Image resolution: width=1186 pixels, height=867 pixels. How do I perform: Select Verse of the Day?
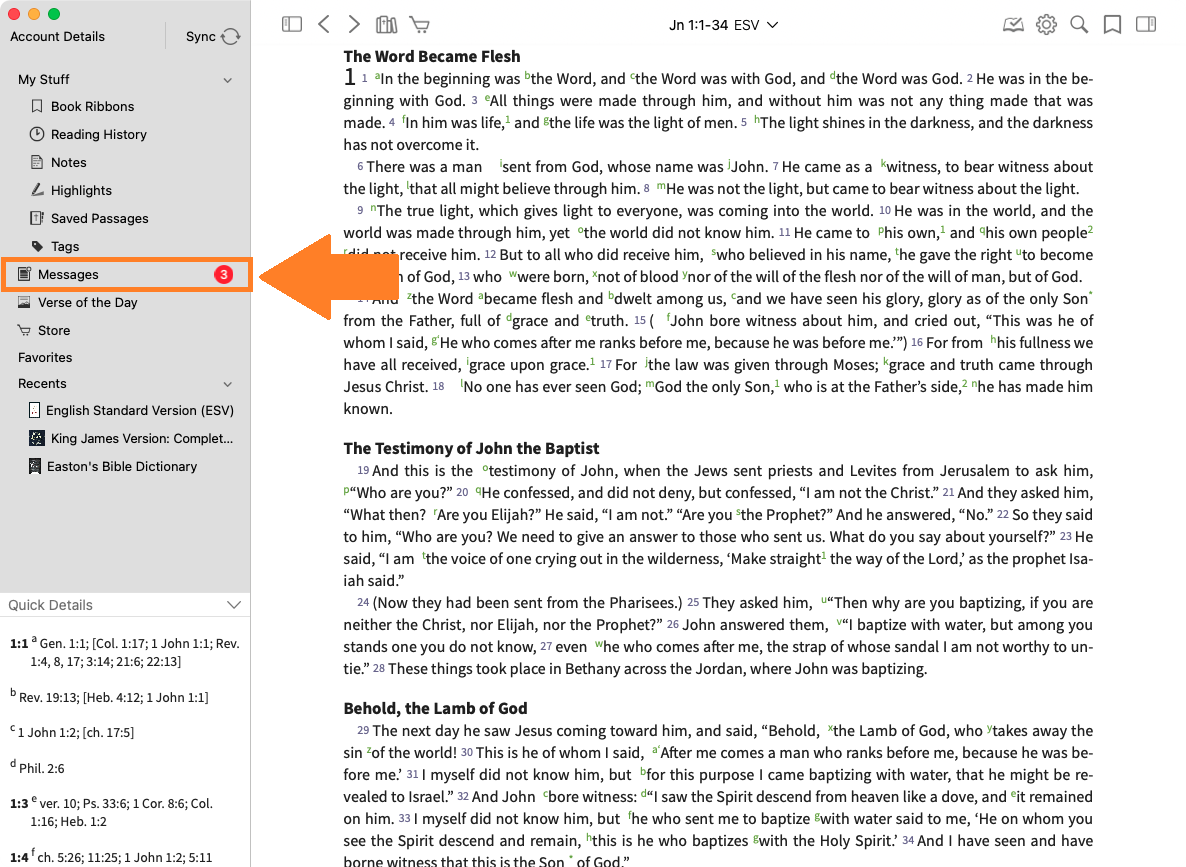(87, 302)
